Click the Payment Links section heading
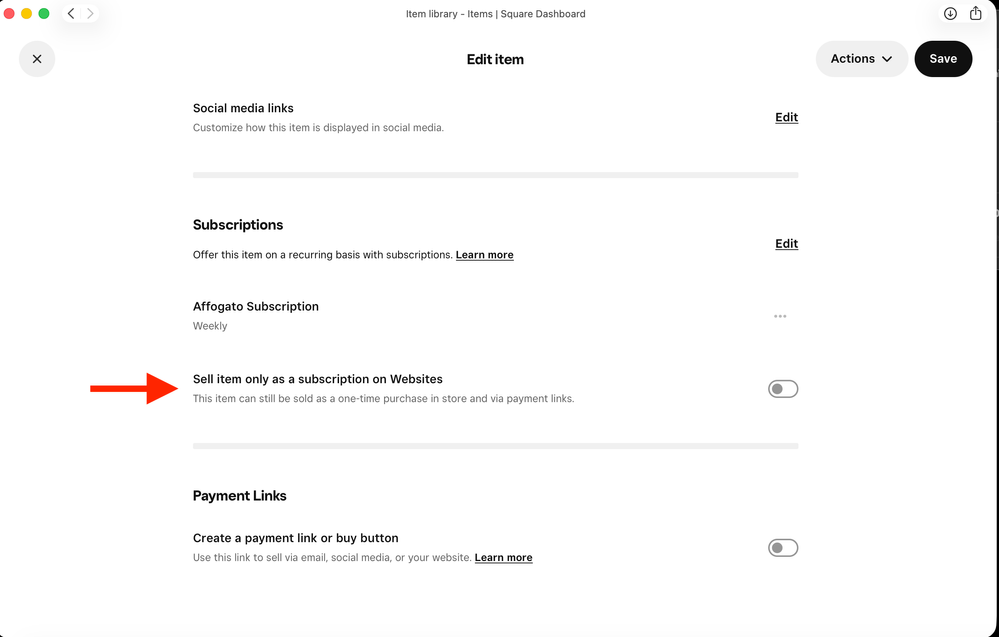The height and width of the screenshot is (637, 999). coord(240,495)
